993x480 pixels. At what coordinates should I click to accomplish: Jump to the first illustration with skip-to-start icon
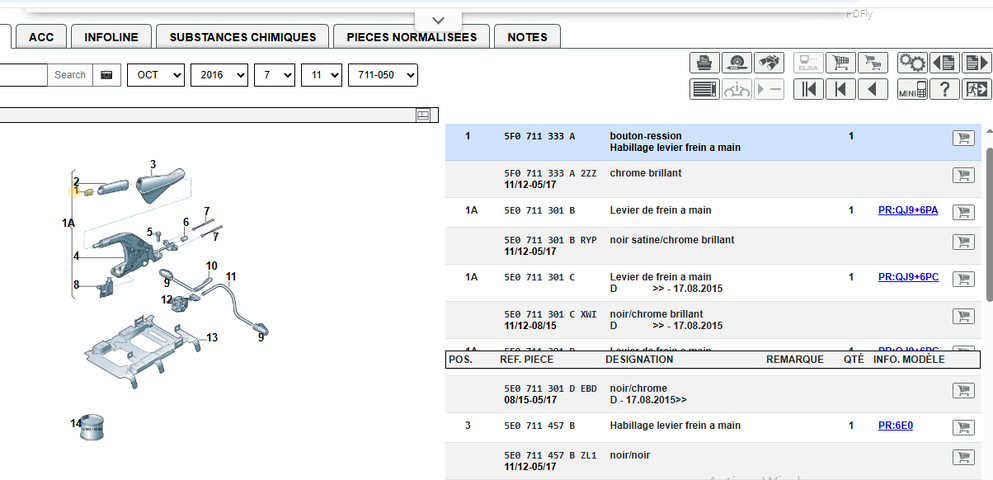(x=809, y=89)
